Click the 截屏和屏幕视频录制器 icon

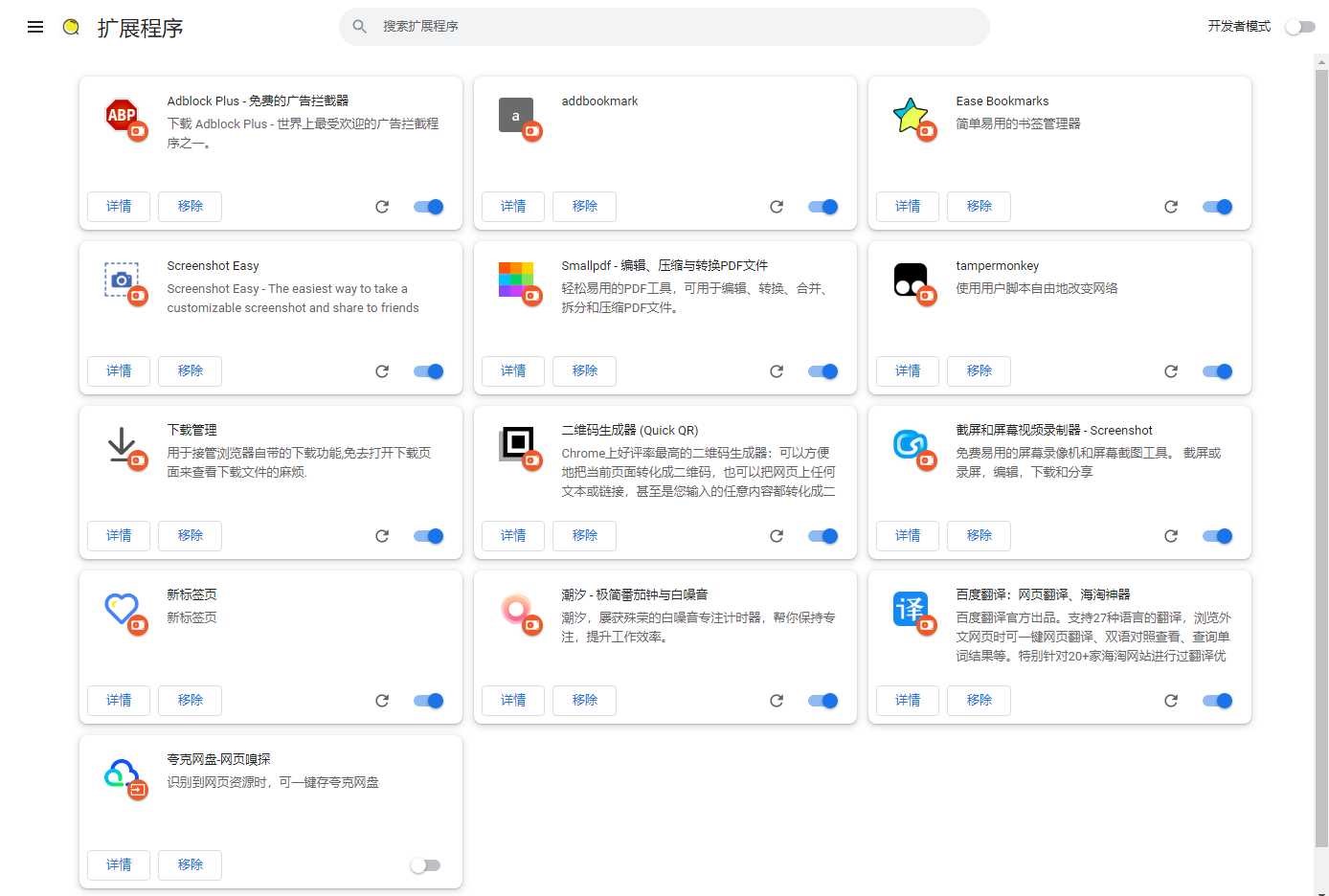pos(911,444)
